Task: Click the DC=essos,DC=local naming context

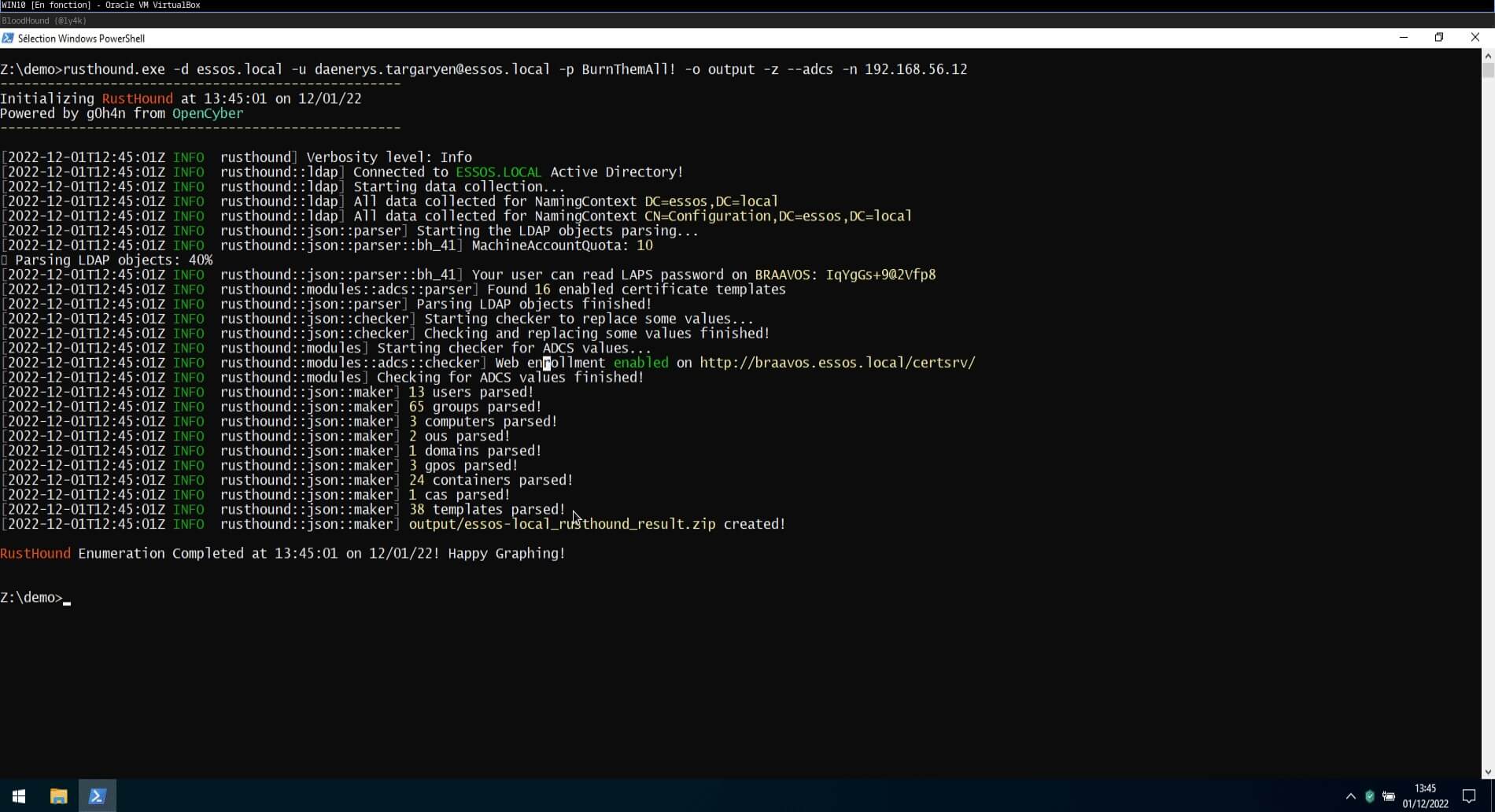Action: click(711, 201)
